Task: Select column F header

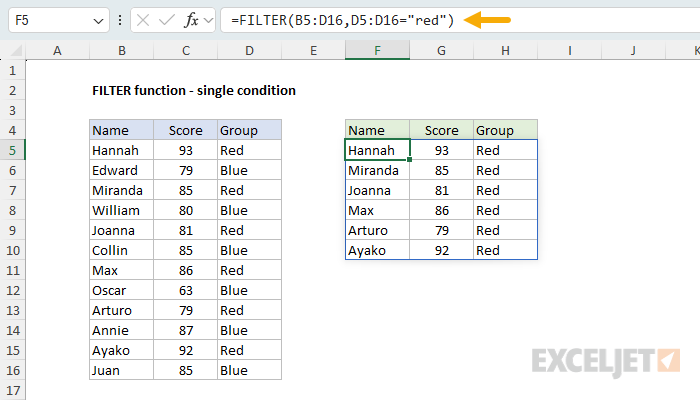Action: point(377,50)
